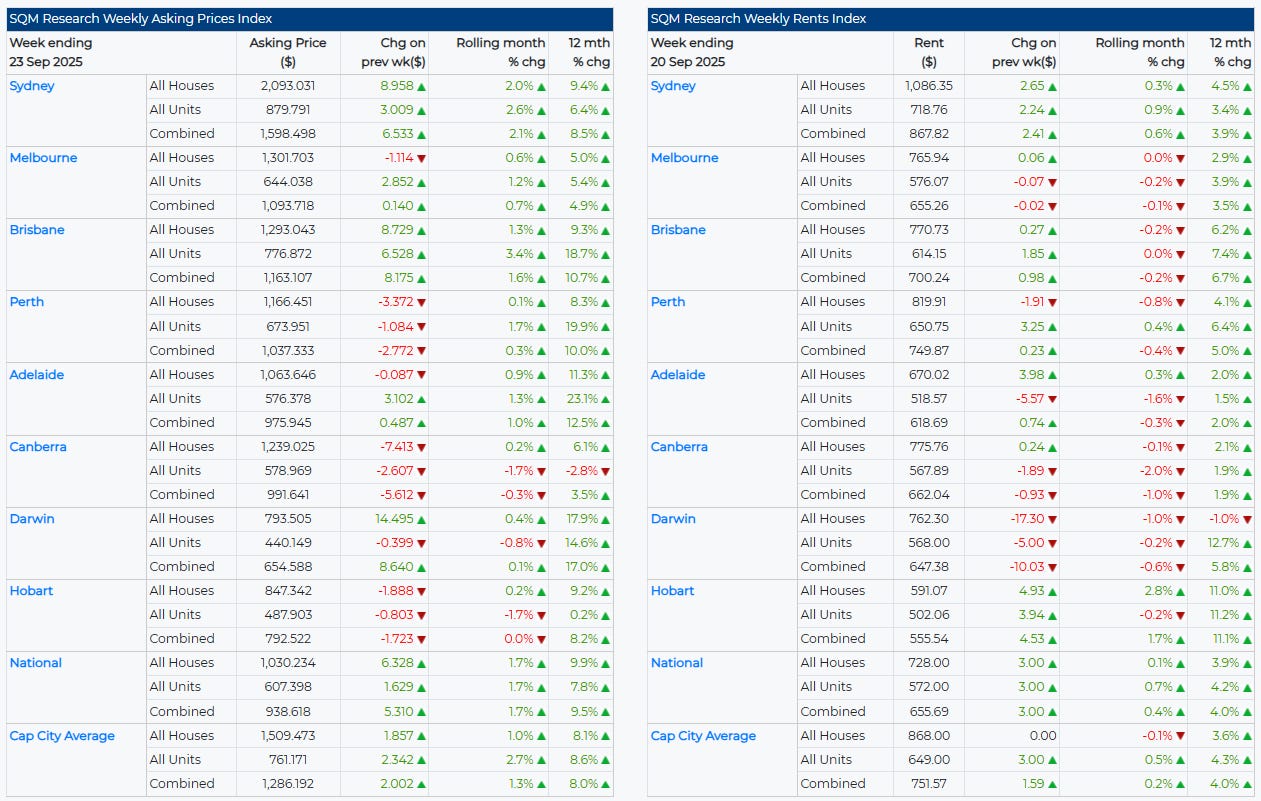Open the Sydney link in Asking Prices table
The height and width of the screenshot is (801, 1261).
click(x=32, y=86)
